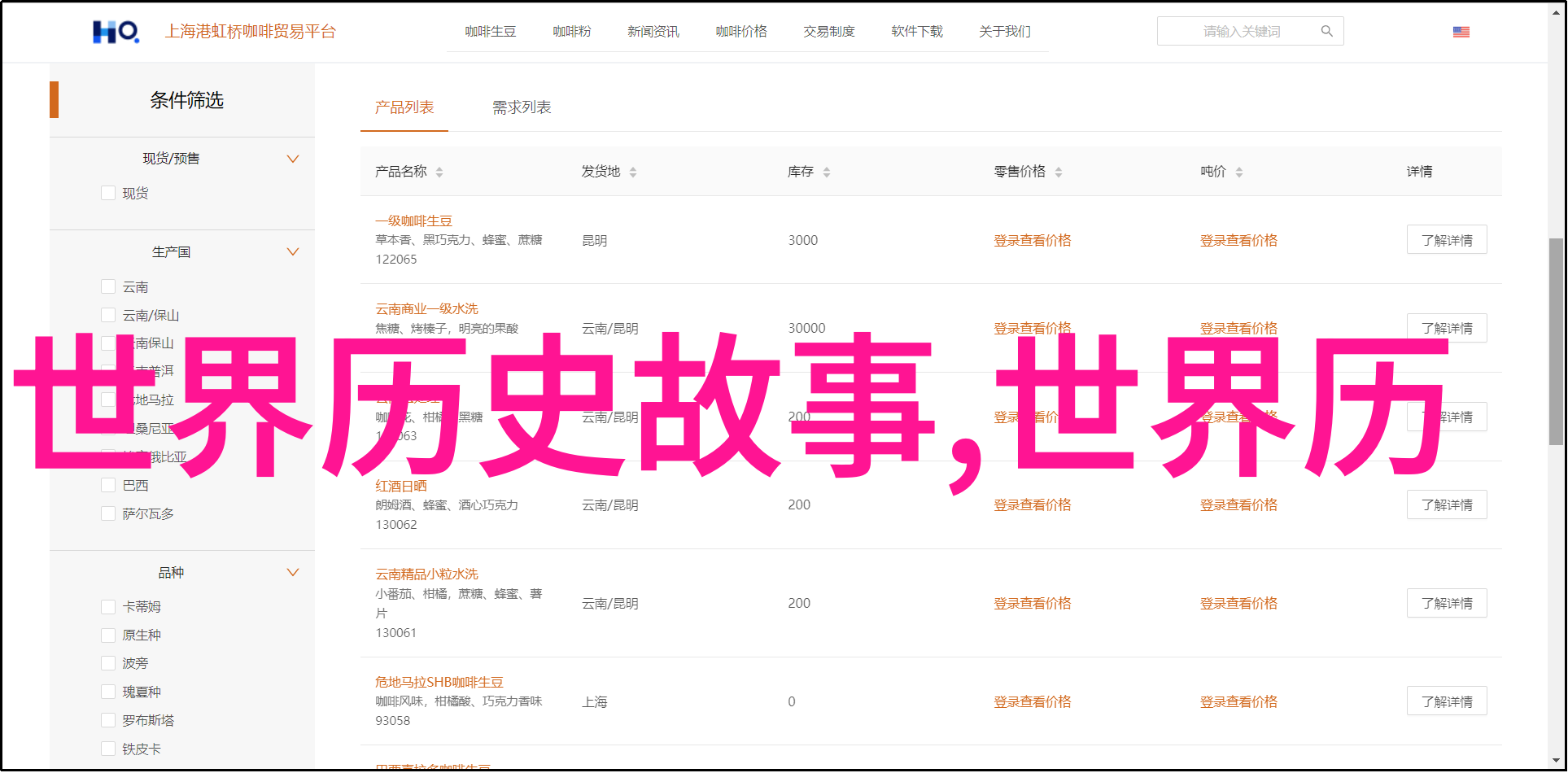Open the 关于我们 menu
Image resolution: width=1568 pixels, height=773 pixels.
pyautogui.click(x=1005, y=31)
